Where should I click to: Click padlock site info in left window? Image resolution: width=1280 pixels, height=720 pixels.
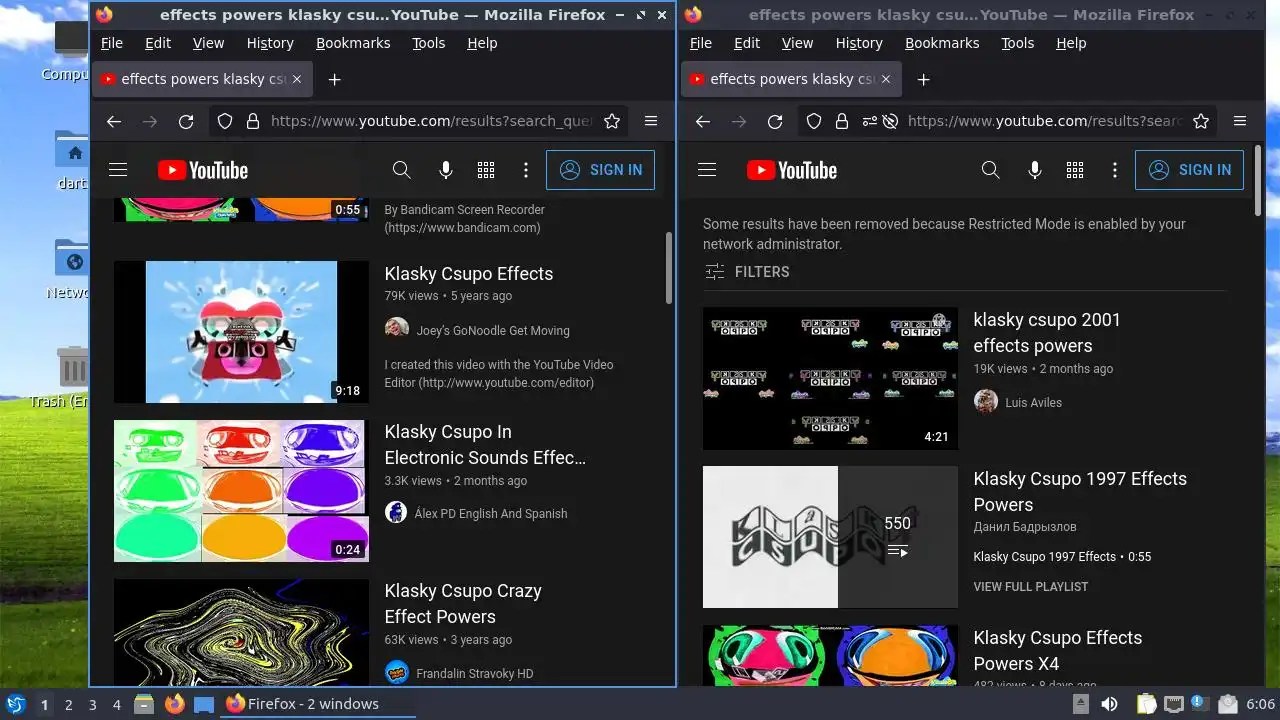(253, 121)
